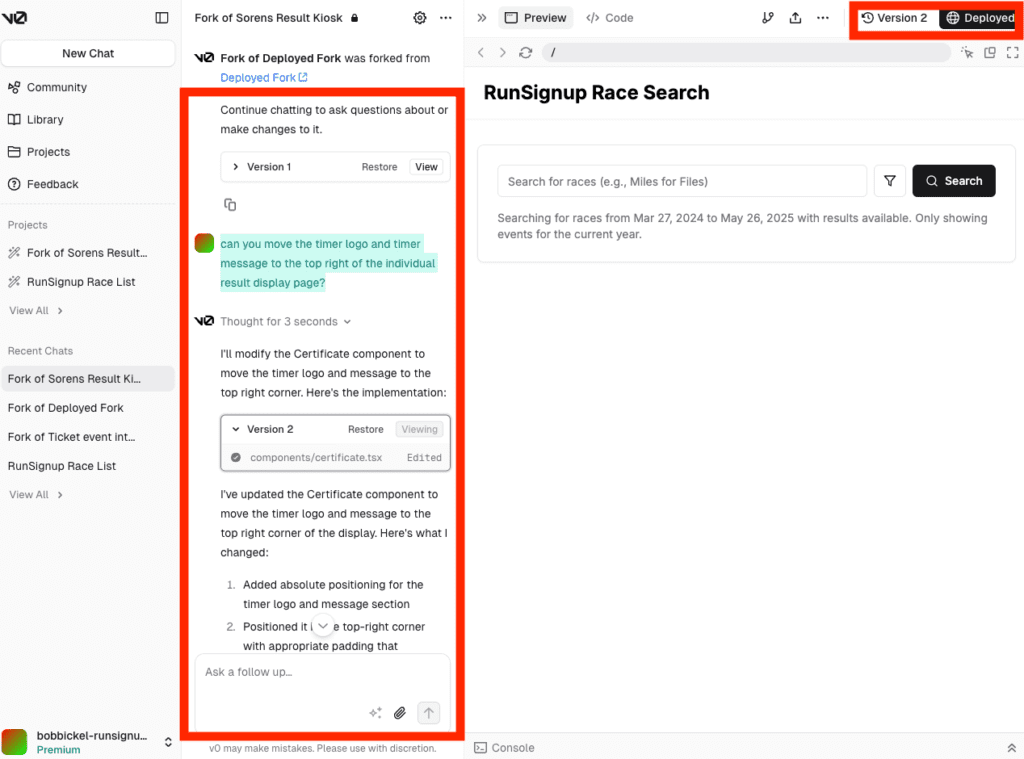
Task: Collapse the sidebar with the panel icon
Action: tap(162, 18)
